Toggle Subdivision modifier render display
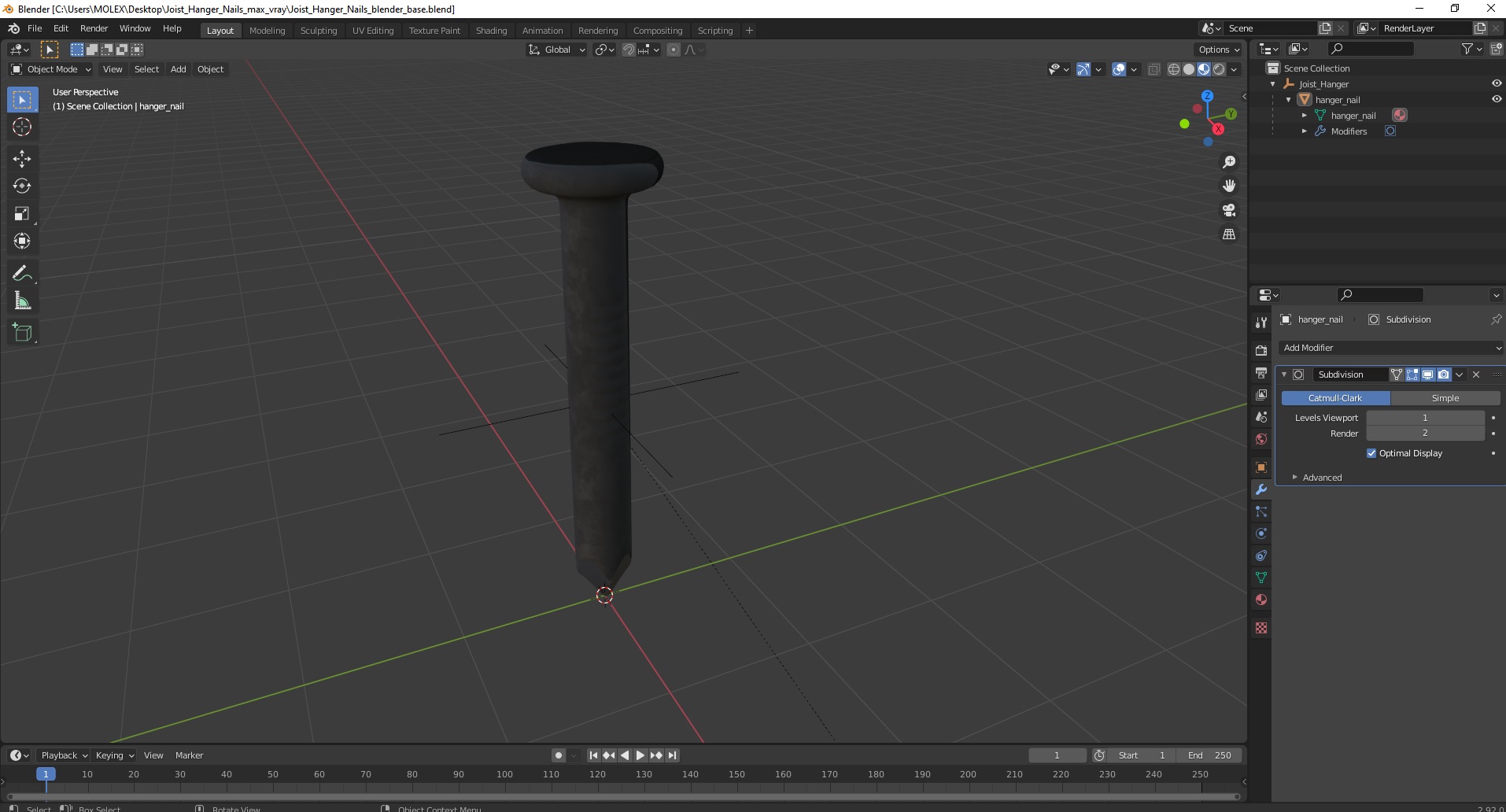This screenshot has width=1506, height=812. pyautogui.click(x=1443, y=375)
